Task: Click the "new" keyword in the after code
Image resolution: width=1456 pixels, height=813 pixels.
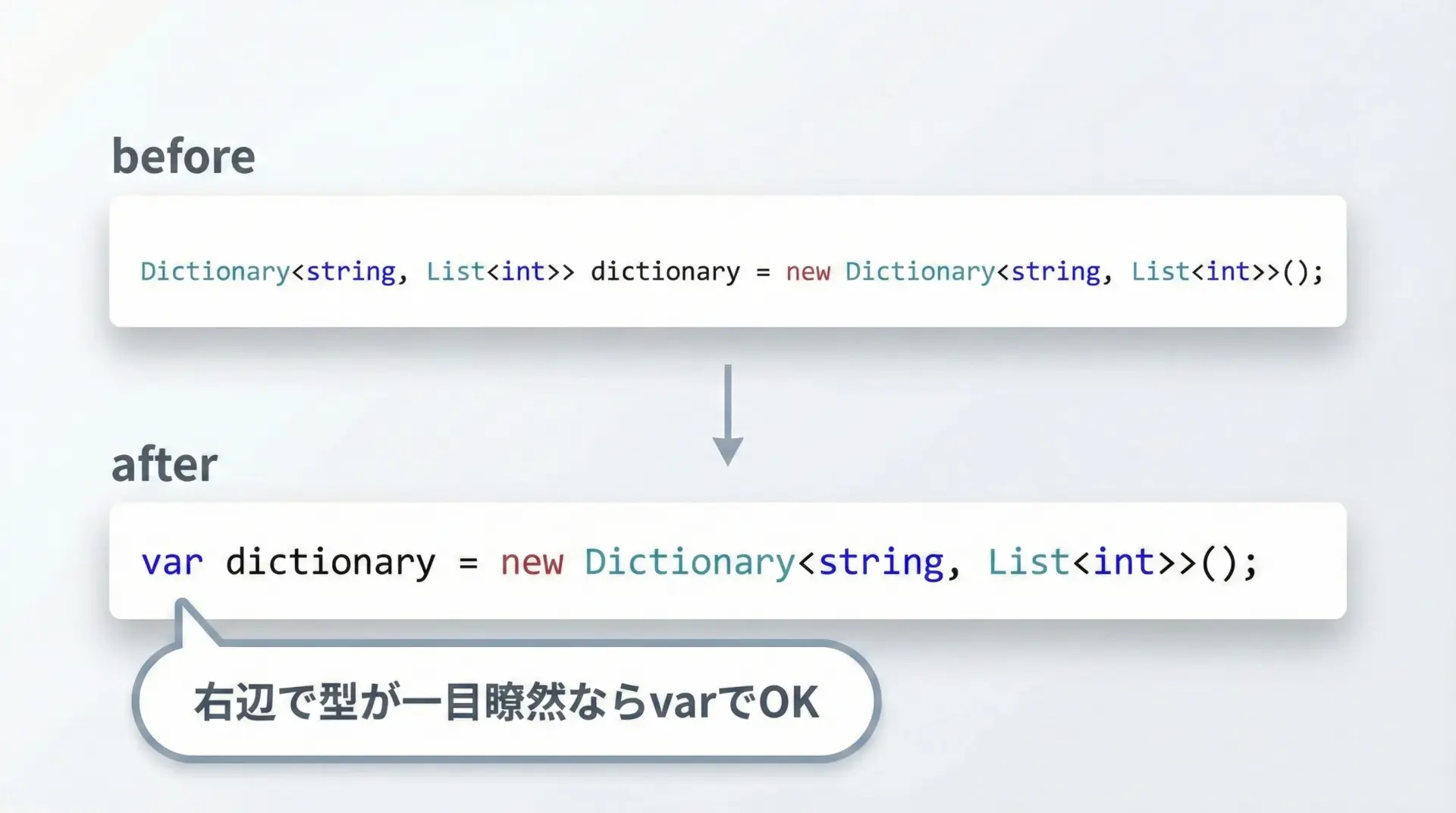Action: (532, 563)
